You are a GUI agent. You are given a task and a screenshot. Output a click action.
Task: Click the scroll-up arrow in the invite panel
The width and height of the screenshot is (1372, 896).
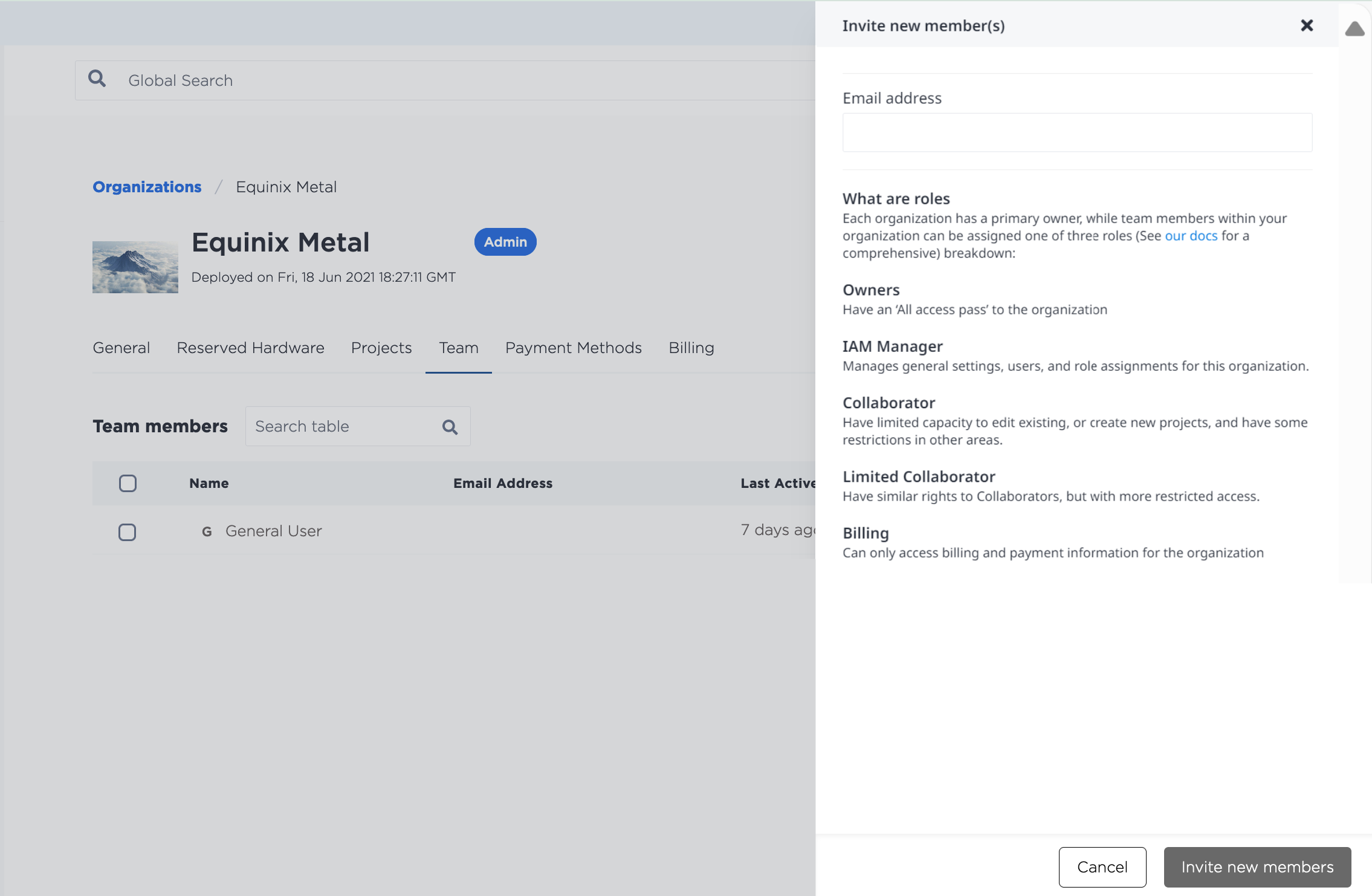[x=1354, y=28]
